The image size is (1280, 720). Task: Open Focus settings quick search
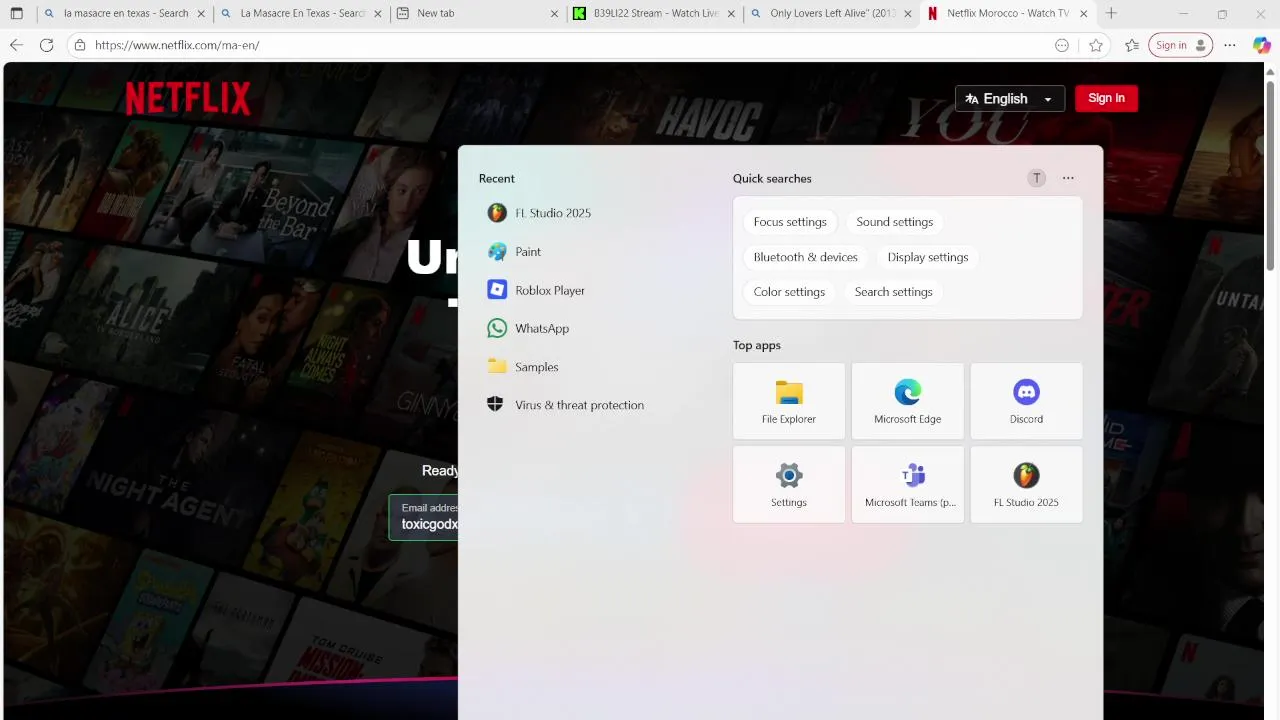point(790,222)
